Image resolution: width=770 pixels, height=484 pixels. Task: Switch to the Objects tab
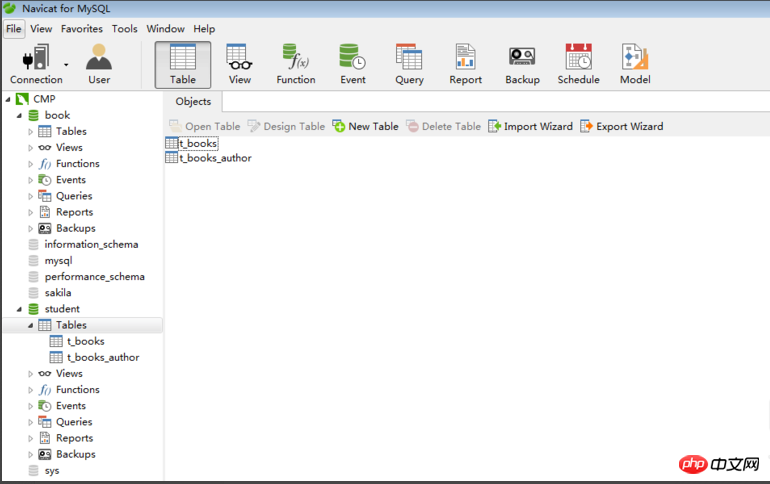193,101
